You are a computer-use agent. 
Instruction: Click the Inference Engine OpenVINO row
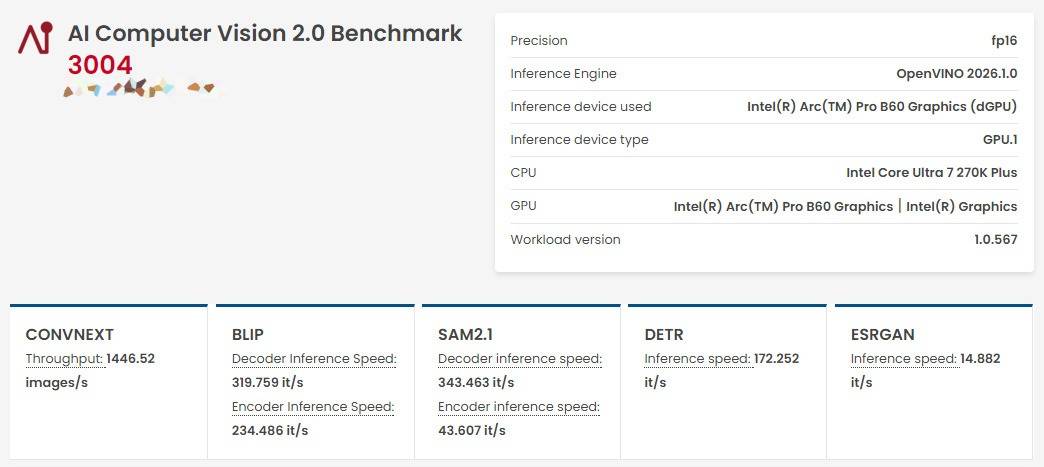click(x=764, y=74)
